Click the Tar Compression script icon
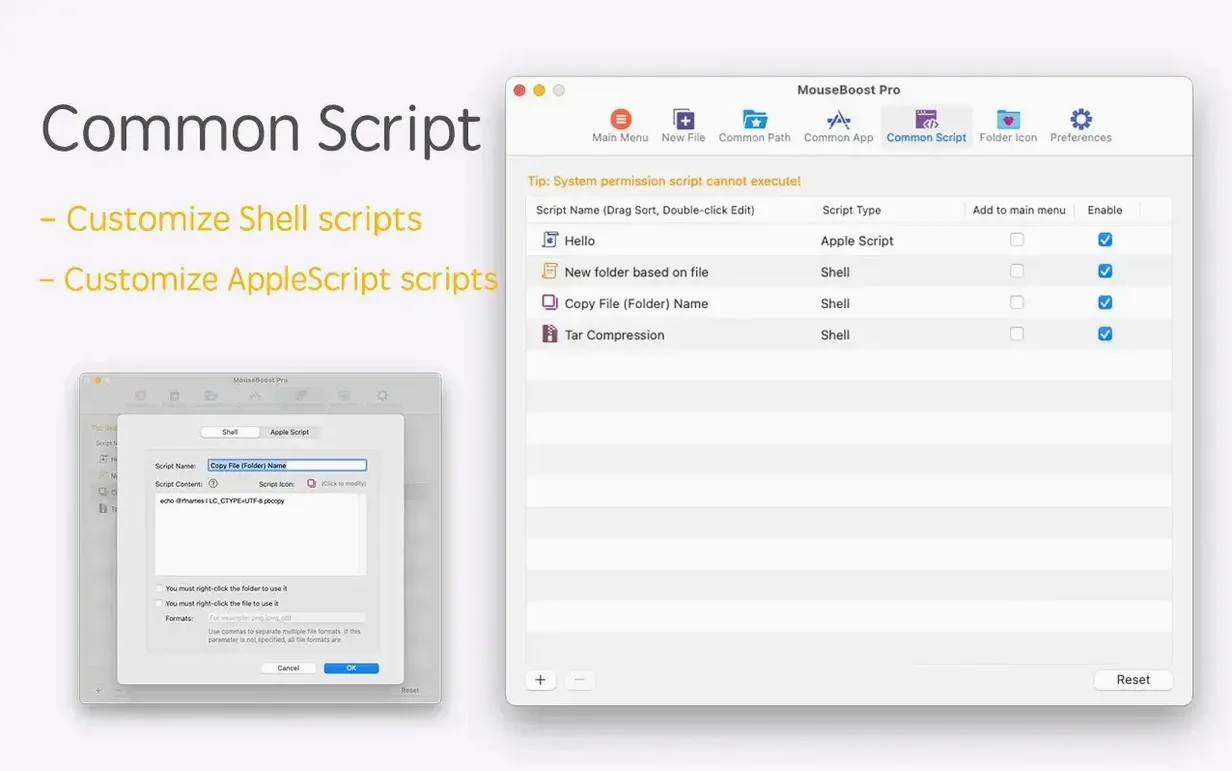Screen dimensions: 1232x771 [549, 334]
